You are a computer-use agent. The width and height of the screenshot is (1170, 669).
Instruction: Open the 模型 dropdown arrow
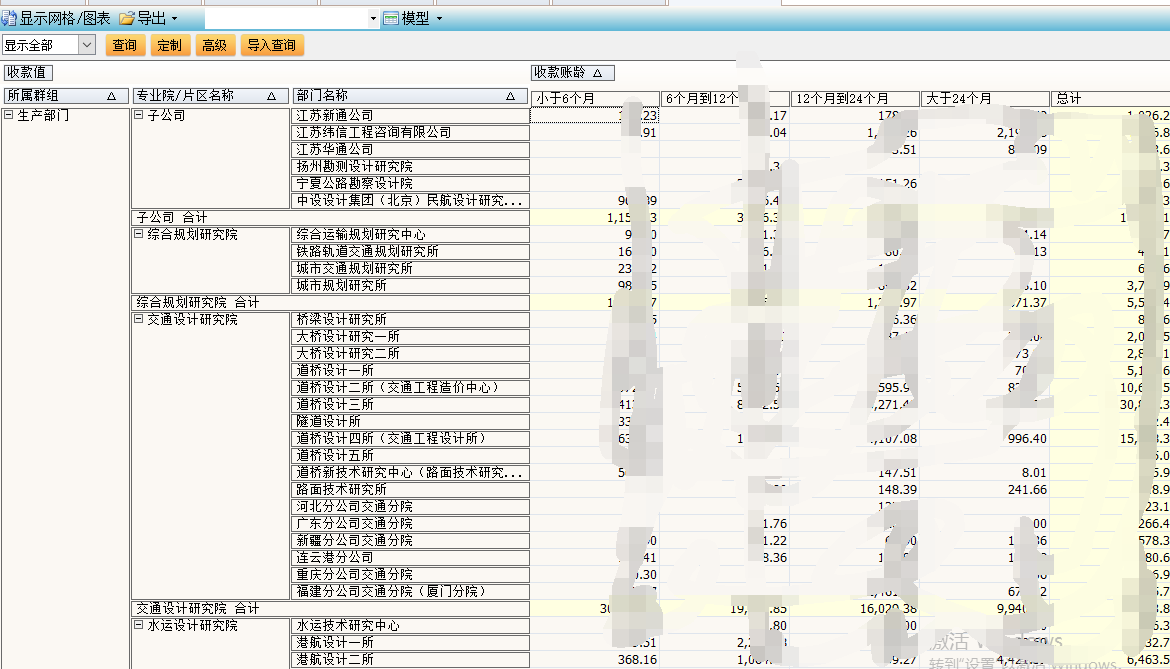coord(439,19)
